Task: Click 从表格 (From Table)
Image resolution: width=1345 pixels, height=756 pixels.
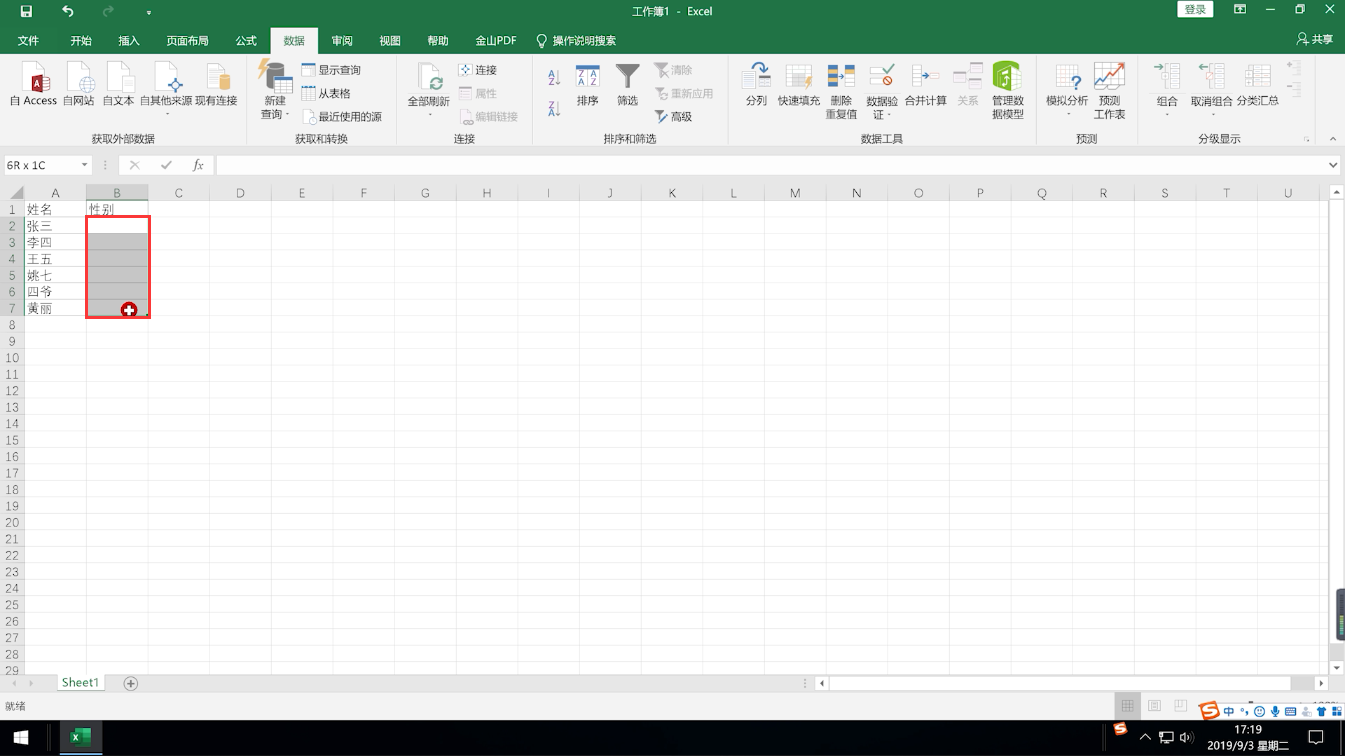Action: (x=327, y=93)
